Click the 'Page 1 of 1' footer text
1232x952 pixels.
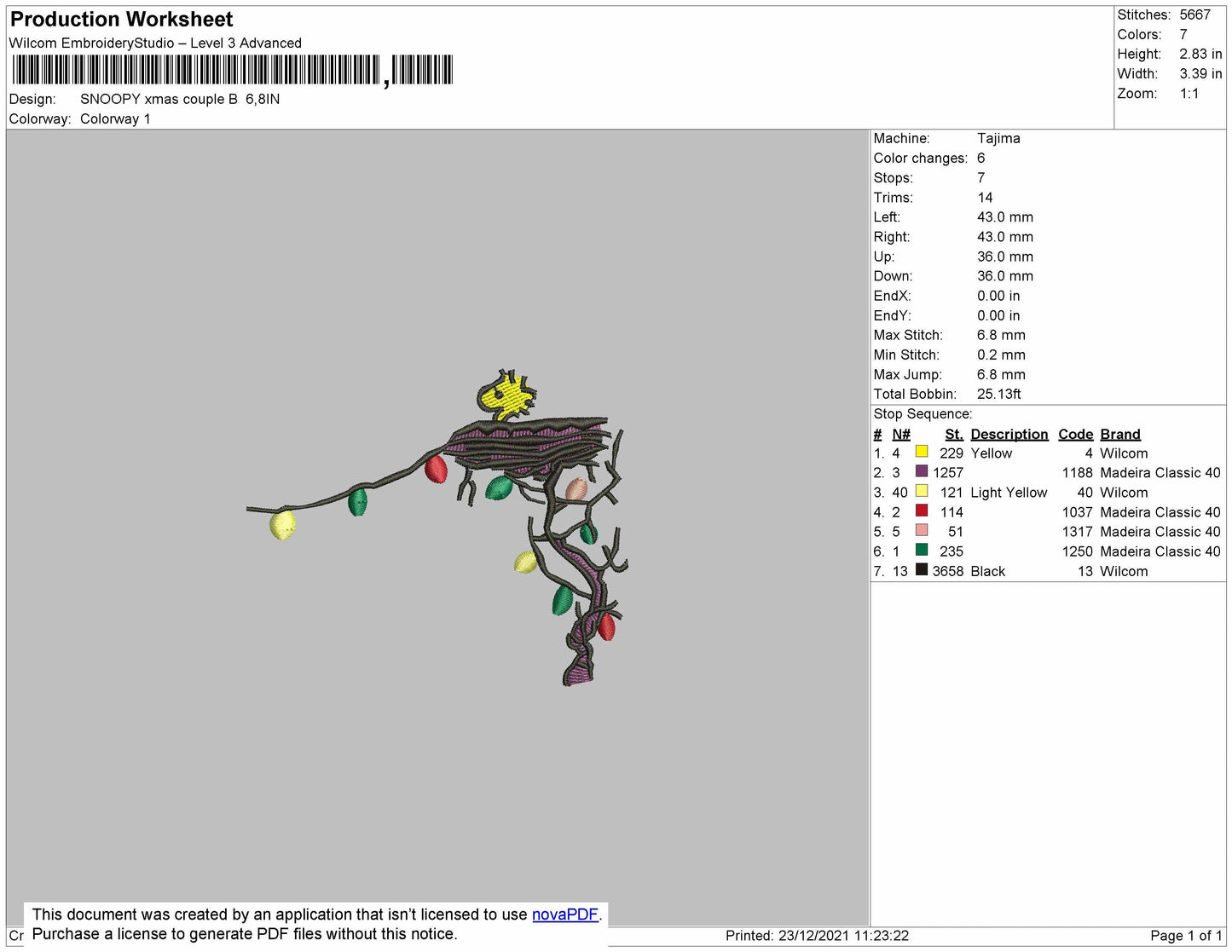[1186, 936]
